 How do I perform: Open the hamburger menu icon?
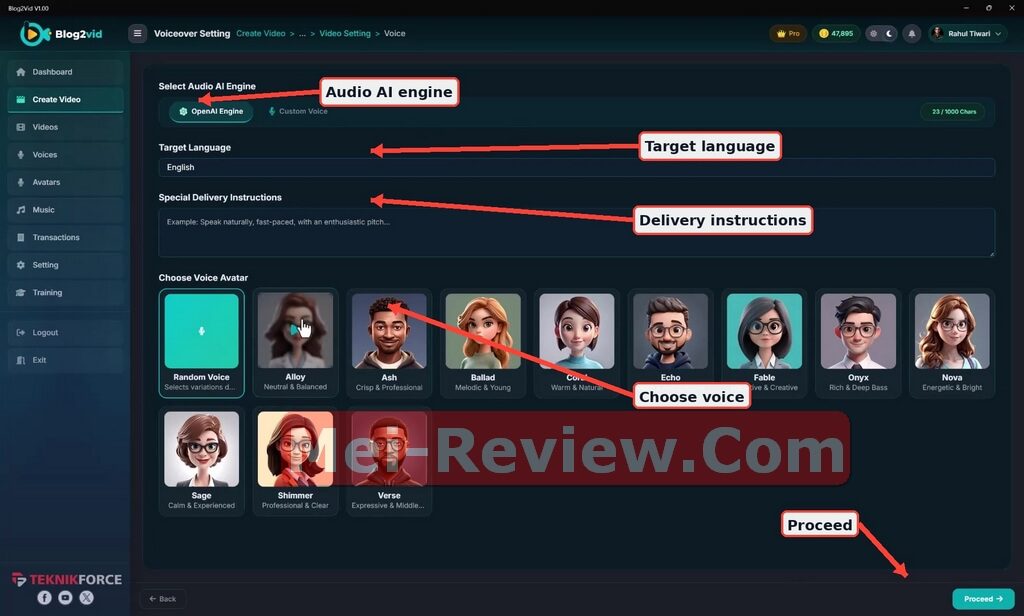(137, 33)
